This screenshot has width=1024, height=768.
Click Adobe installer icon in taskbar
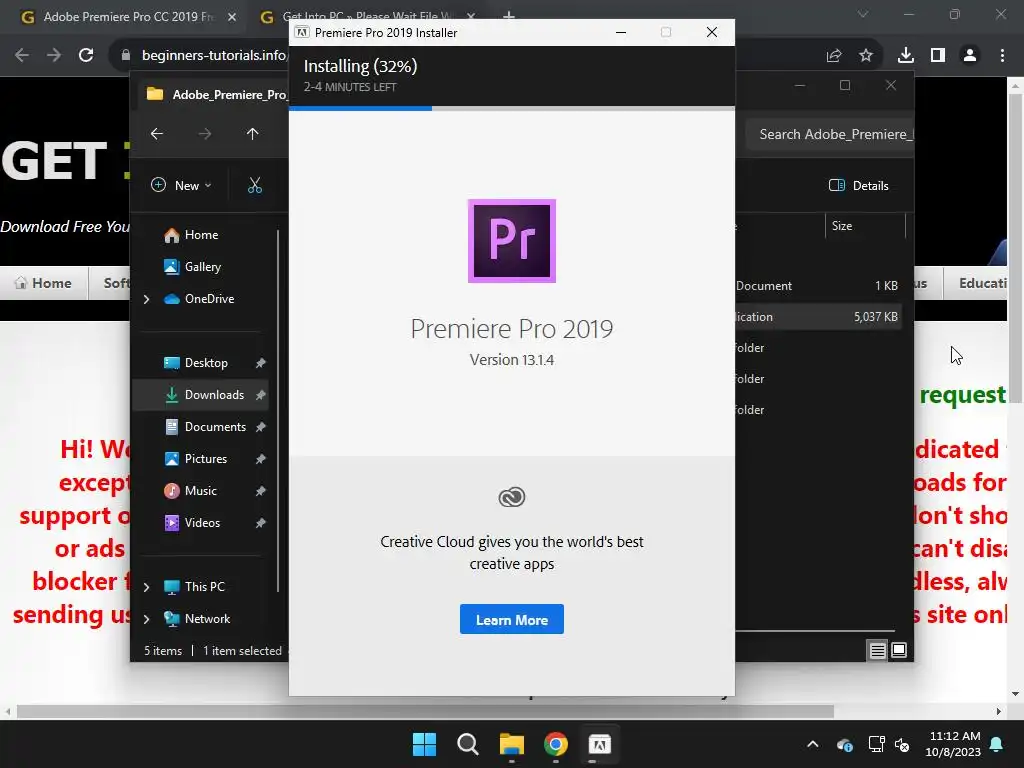pyautogui.click(x=600, y=744)
